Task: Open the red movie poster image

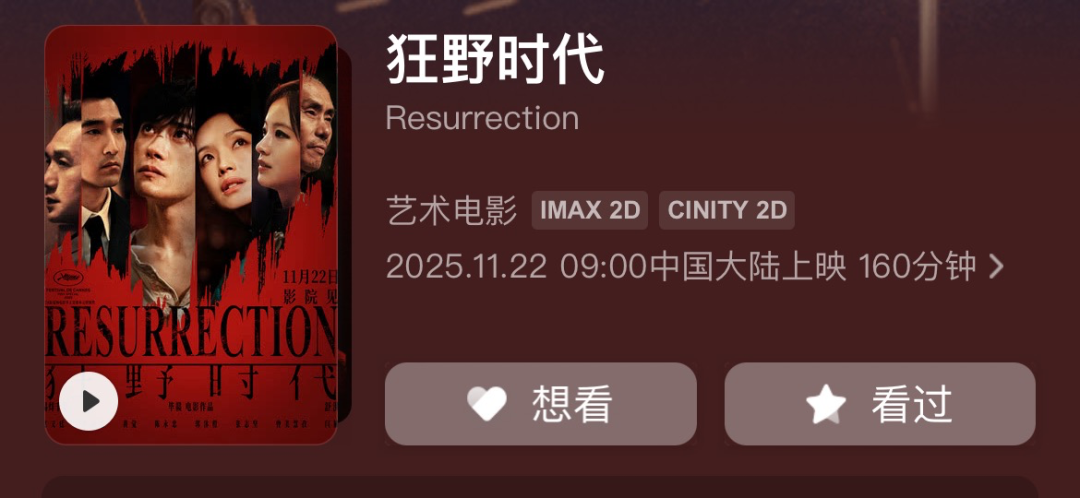Action: 191,235
